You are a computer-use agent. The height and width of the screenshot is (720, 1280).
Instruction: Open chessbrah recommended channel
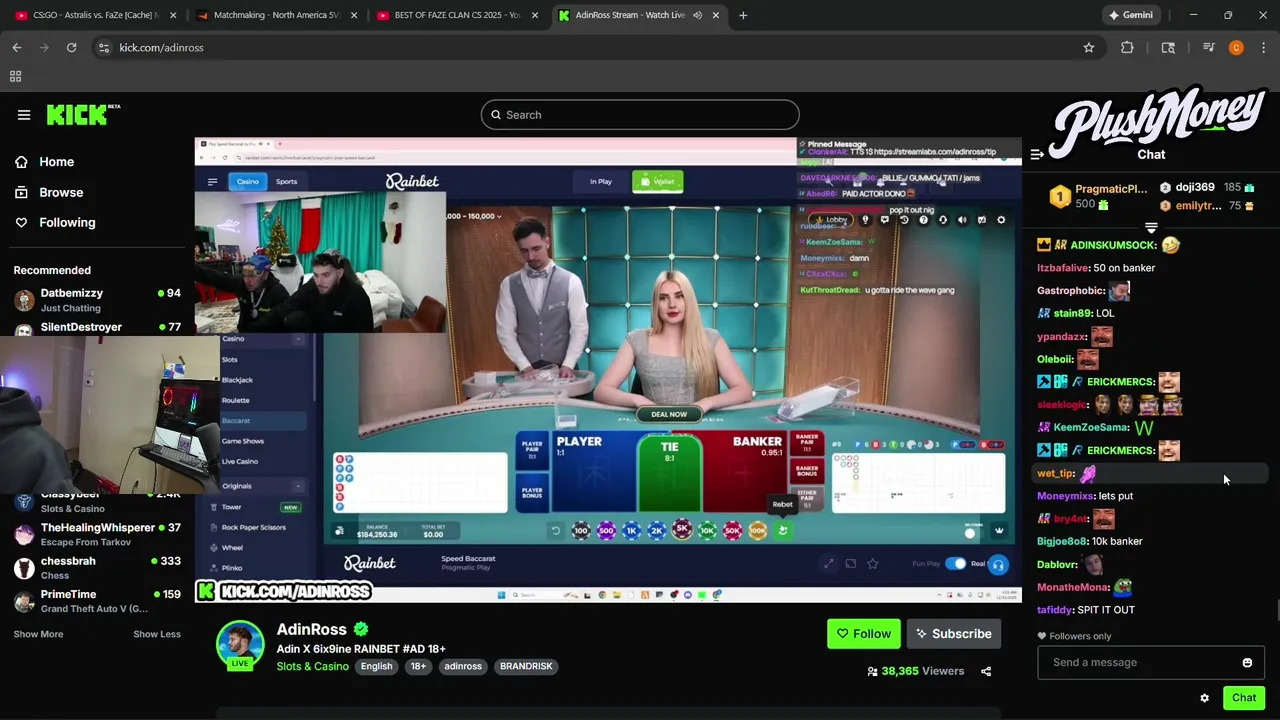[x=97, y=567]
